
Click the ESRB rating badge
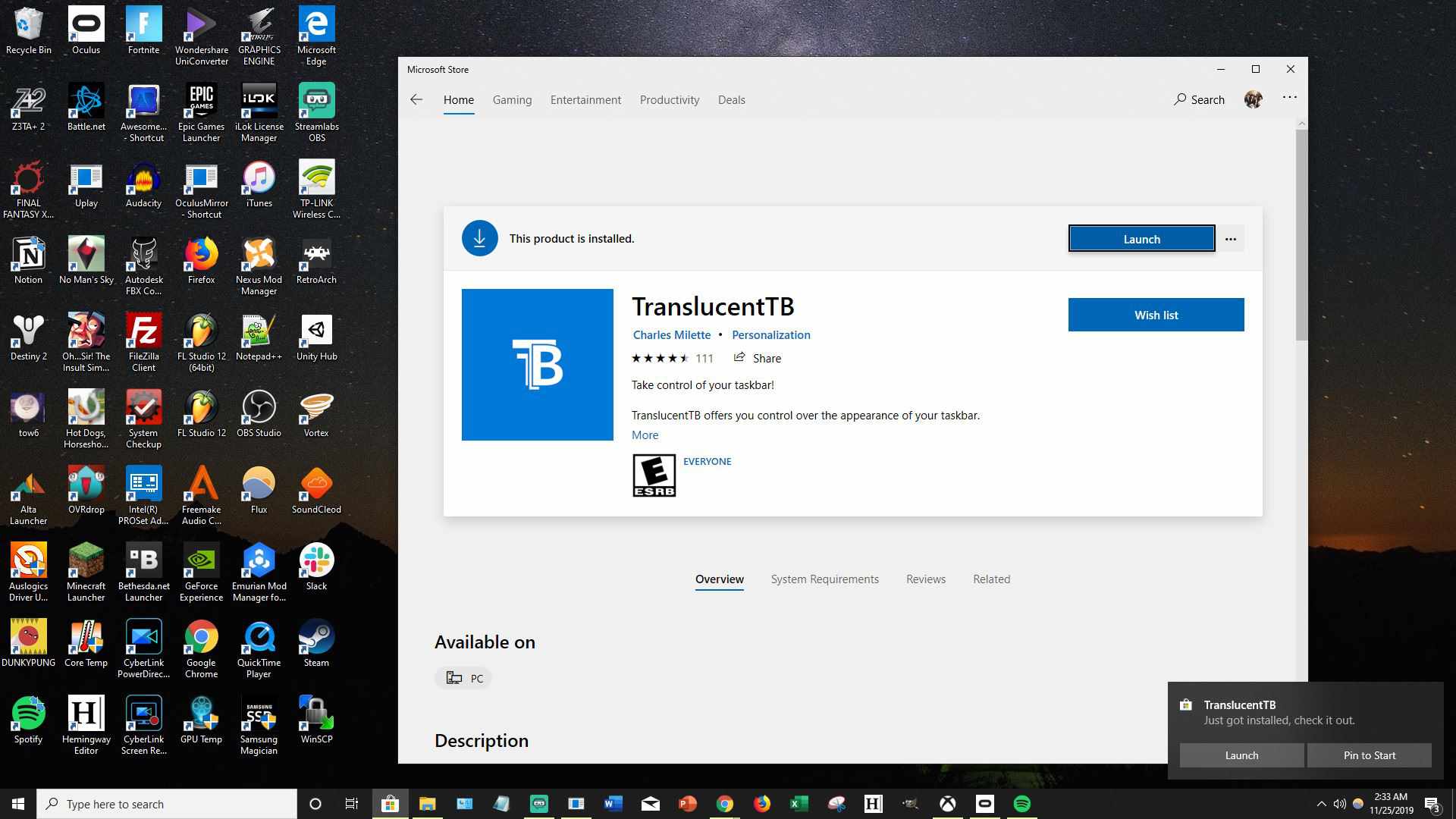tap(654, 475)
